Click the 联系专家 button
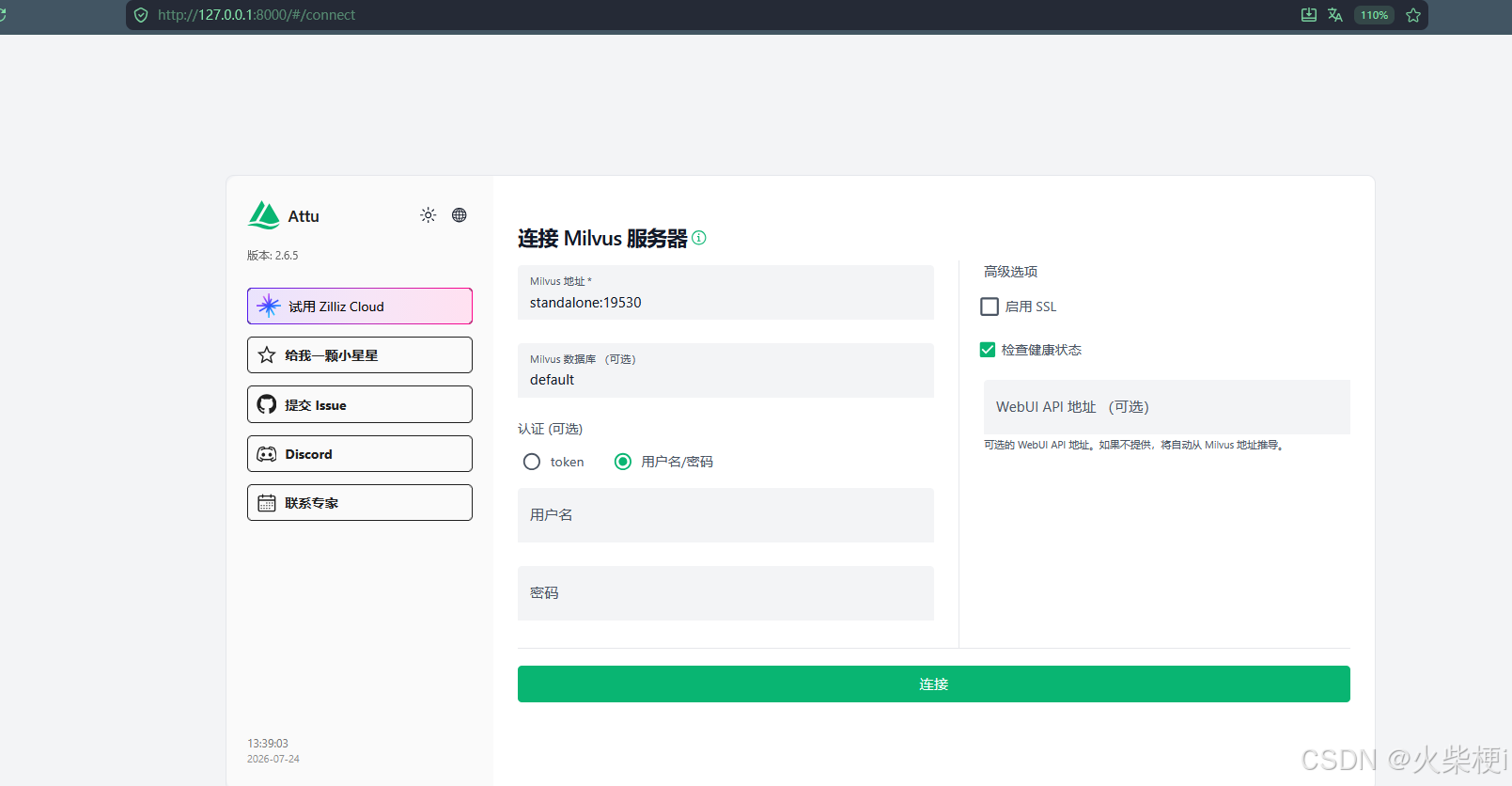Image resolution: width=1512 pixels, height=786 pixels. pyautogui.click(x=360, y=503)
